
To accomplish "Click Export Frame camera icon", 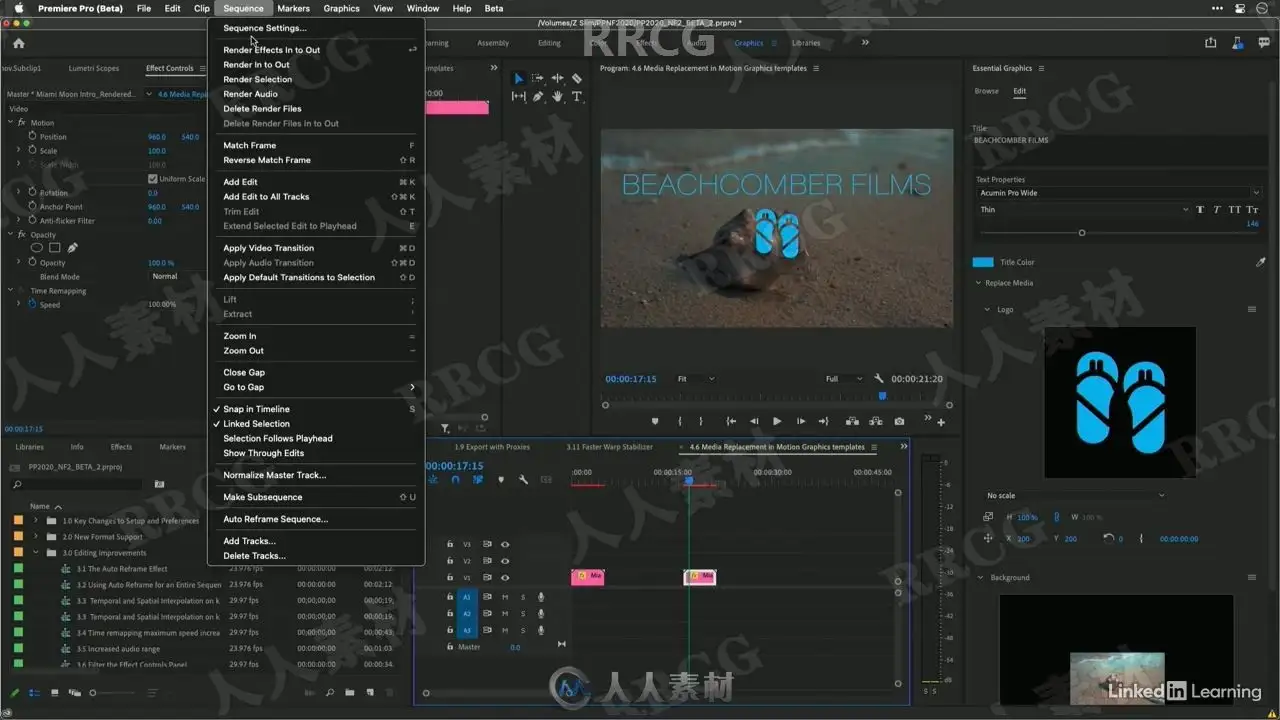I will [900, 421].
